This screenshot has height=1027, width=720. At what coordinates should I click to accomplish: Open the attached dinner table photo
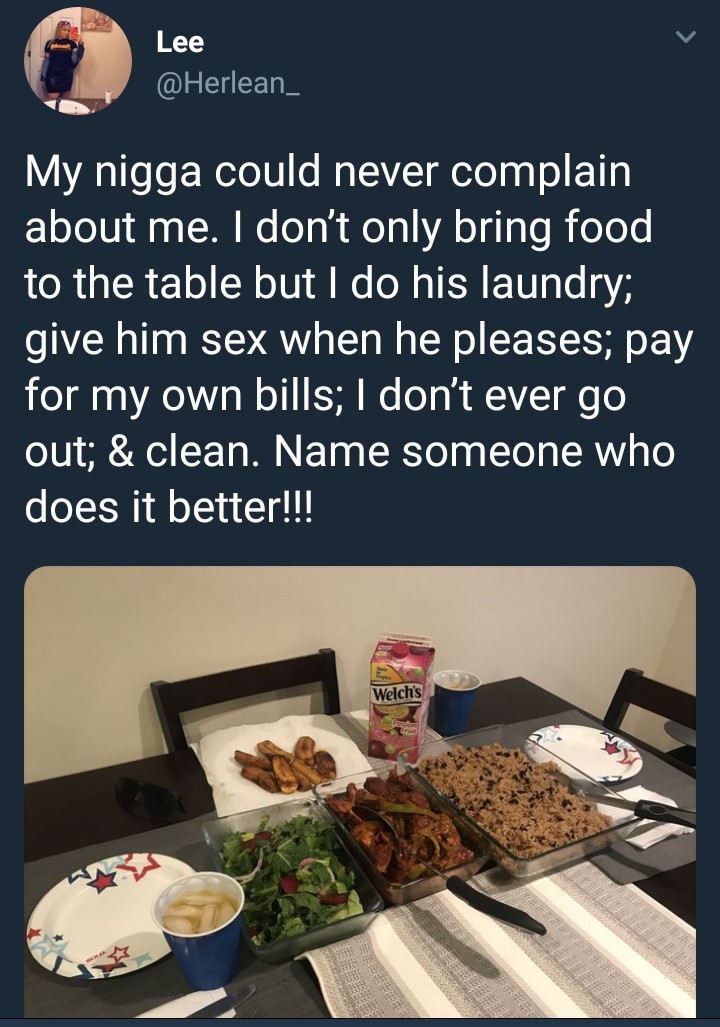click(x=360, y=791)
